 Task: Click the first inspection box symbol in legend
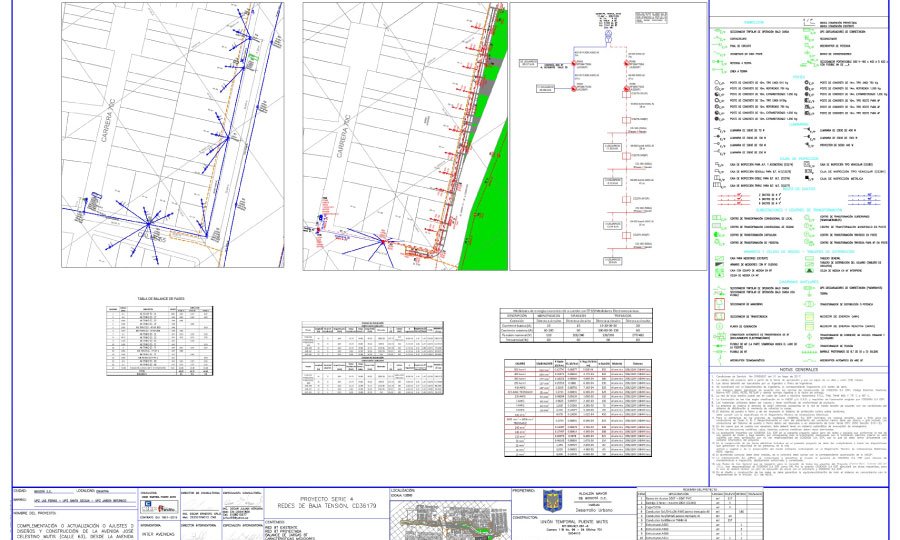(719, 164)
